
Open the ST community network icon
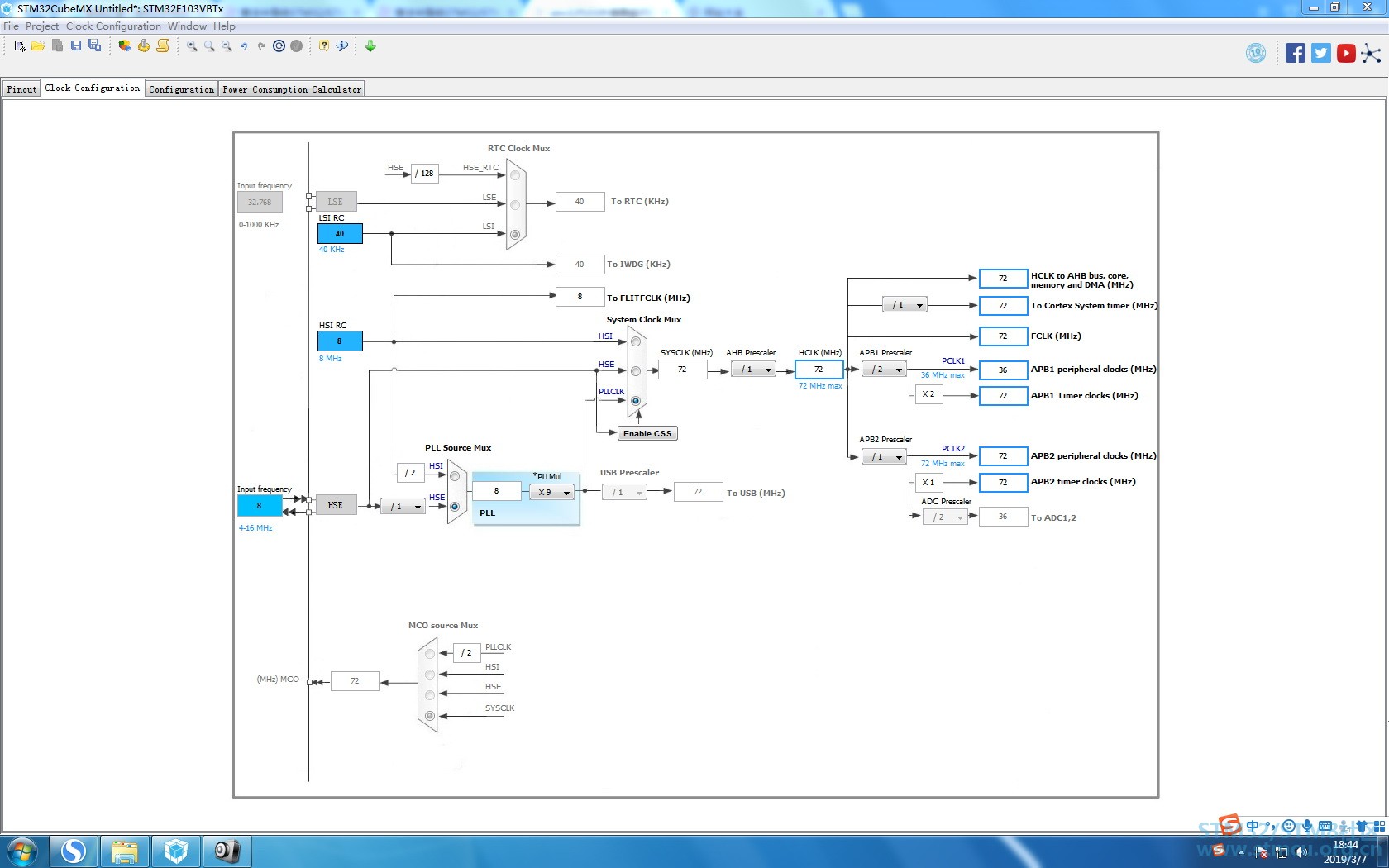coord(1371,54)
